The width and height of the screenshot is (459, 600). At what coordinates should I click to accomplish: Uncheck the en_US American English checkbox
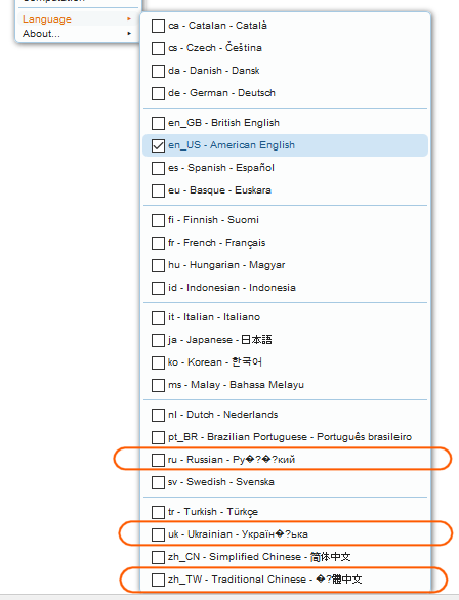point(158,146)
